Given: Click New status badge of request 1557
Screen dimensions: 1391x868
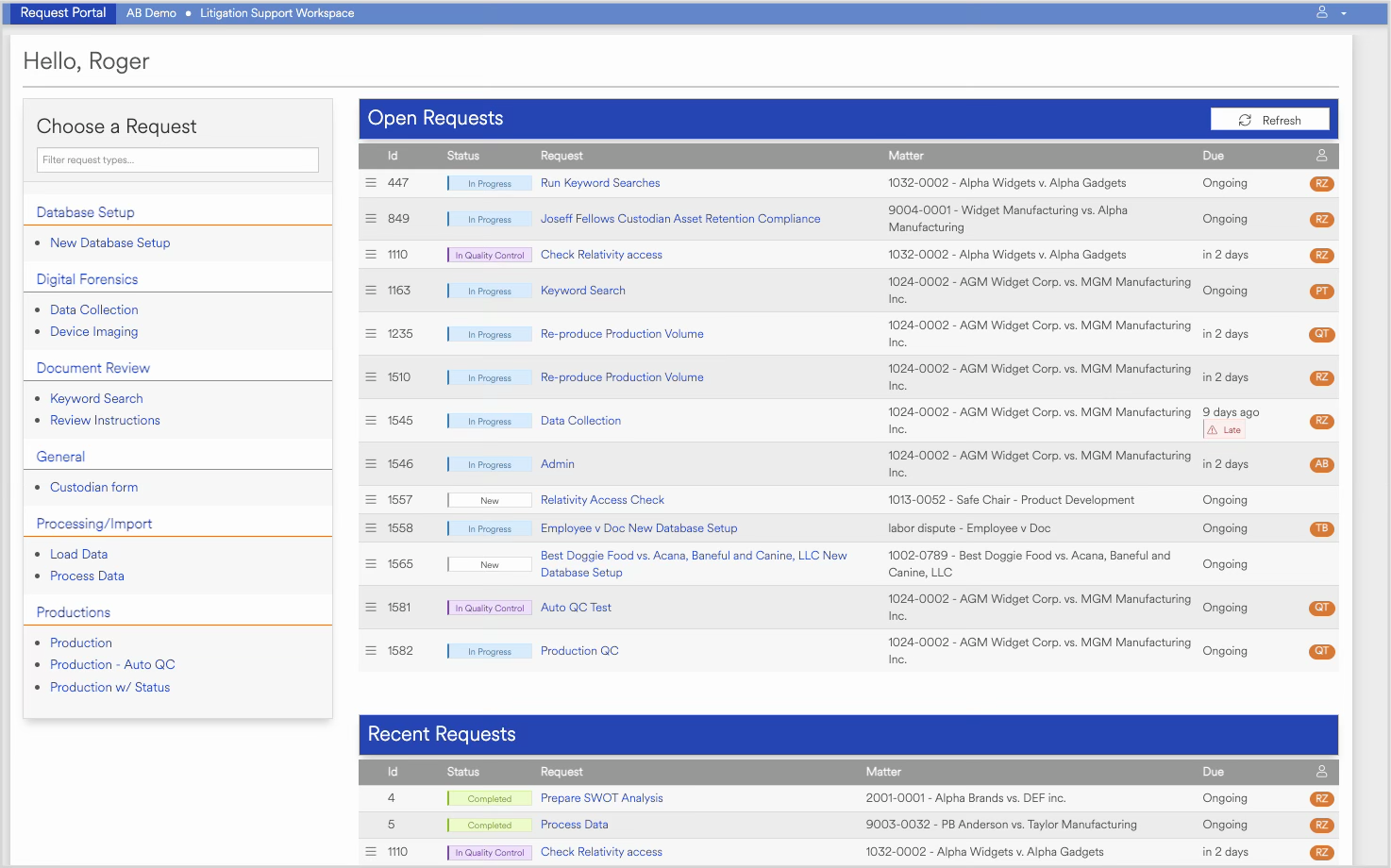Looking at the screenshot, I should [x=489, y=501].
